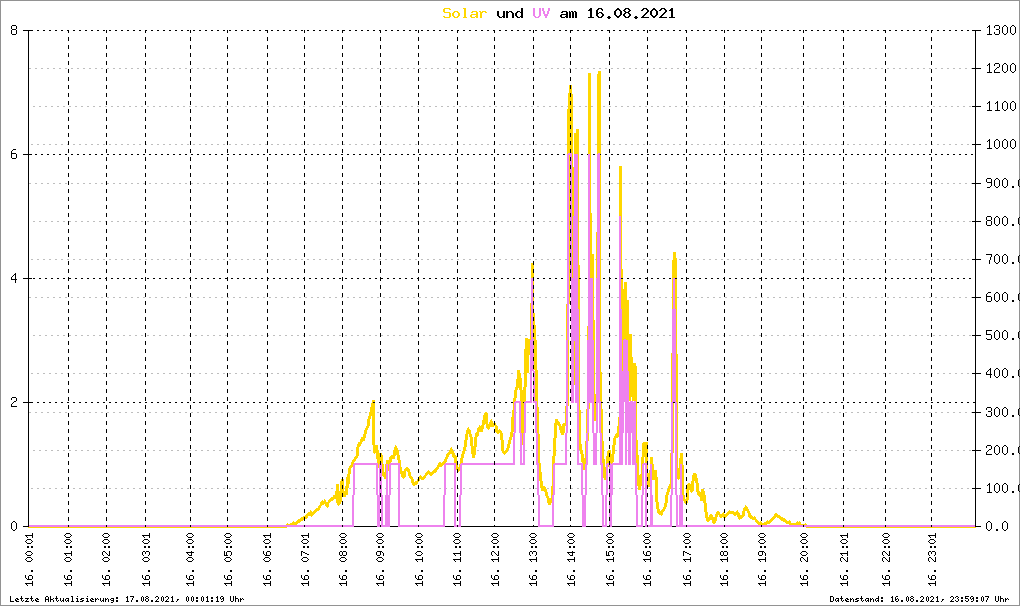Screen dimensions: 1020x606
Task: Click the UV axis value 2
Action: [x=14, y=402]
